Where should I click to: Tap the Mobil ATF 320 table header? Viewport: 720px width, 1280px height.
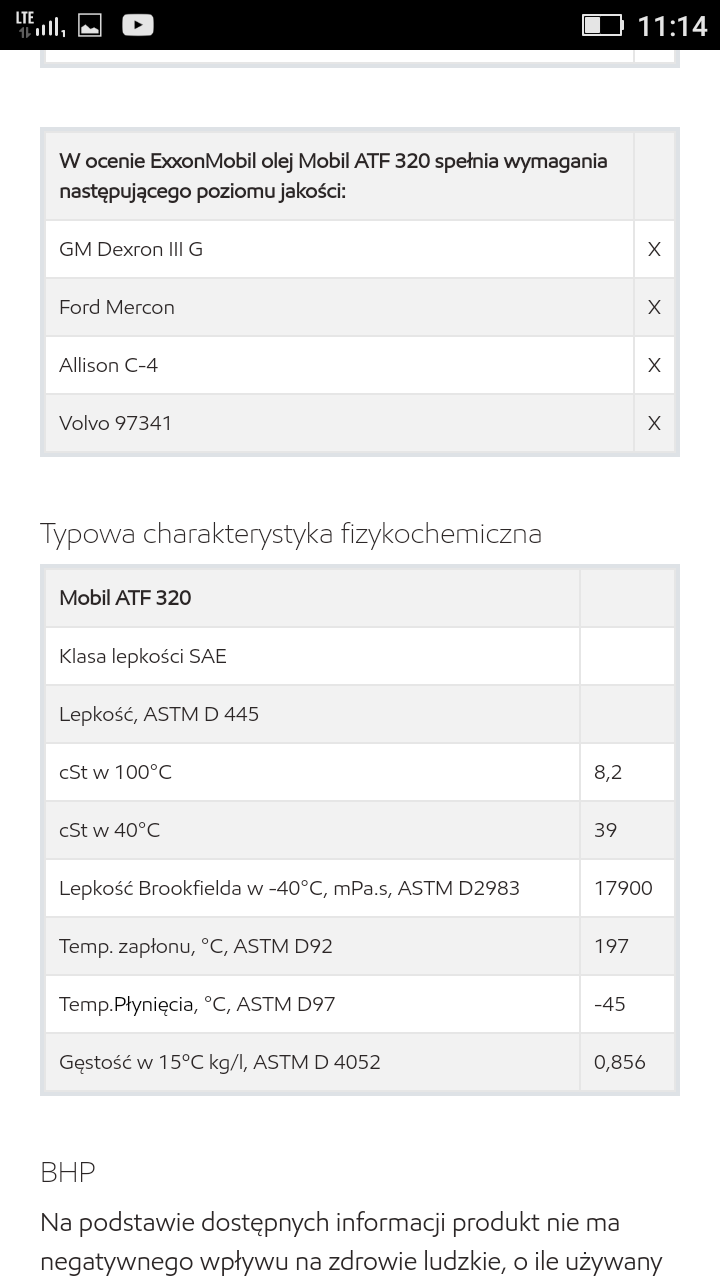click(125, 598)
